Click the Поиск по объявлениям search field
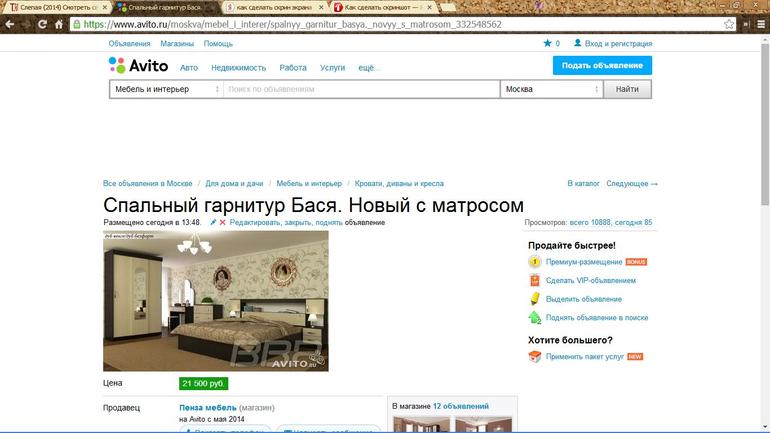Image resolution: width=770 pixels, height=433 pixels. pyautogui.click(x=361, y=89)
